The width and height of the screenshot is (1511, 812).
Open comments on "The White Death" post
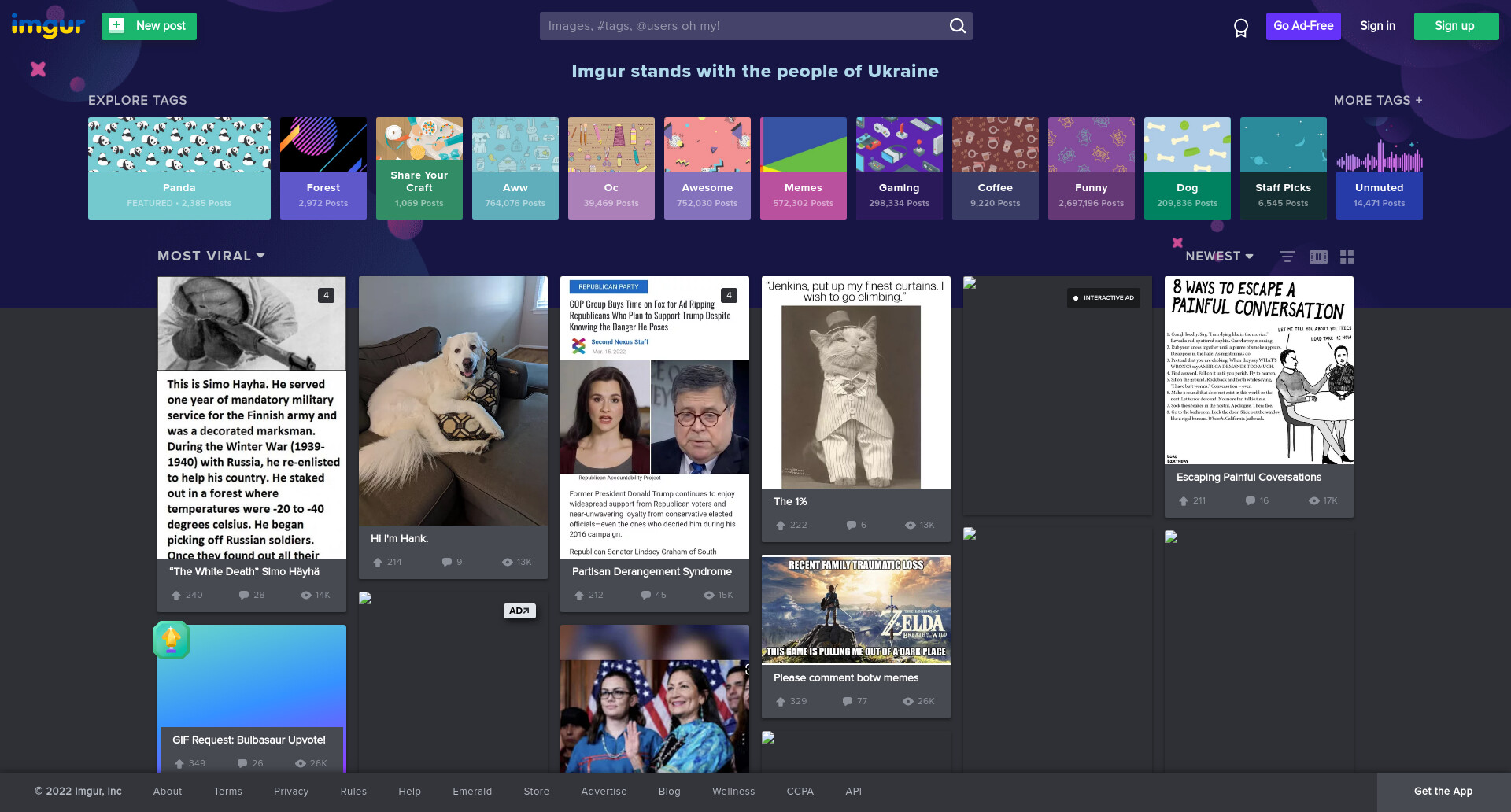(x=244, y=596)
